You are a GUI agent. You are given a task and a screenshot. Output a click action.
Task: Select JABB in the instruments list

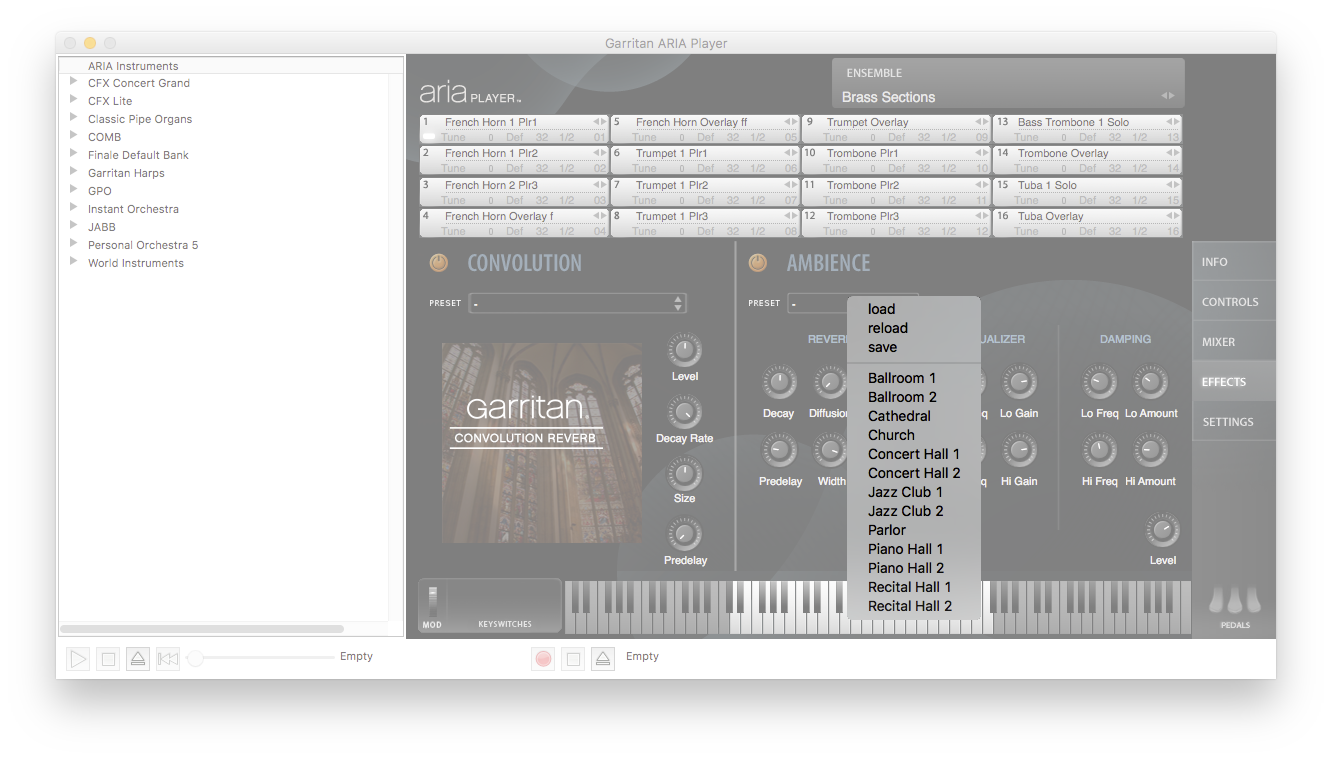[102, 226]
